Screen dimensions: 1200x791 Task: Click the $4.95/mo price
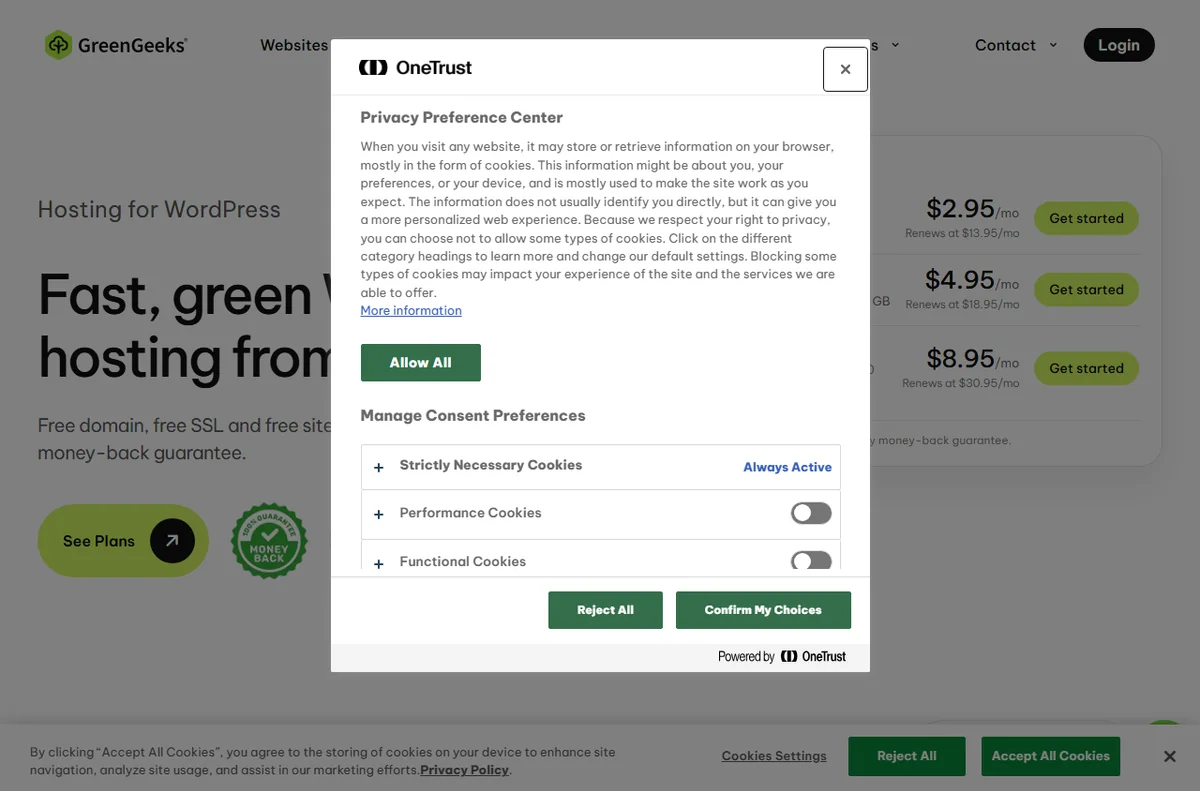tap(972, 280)
